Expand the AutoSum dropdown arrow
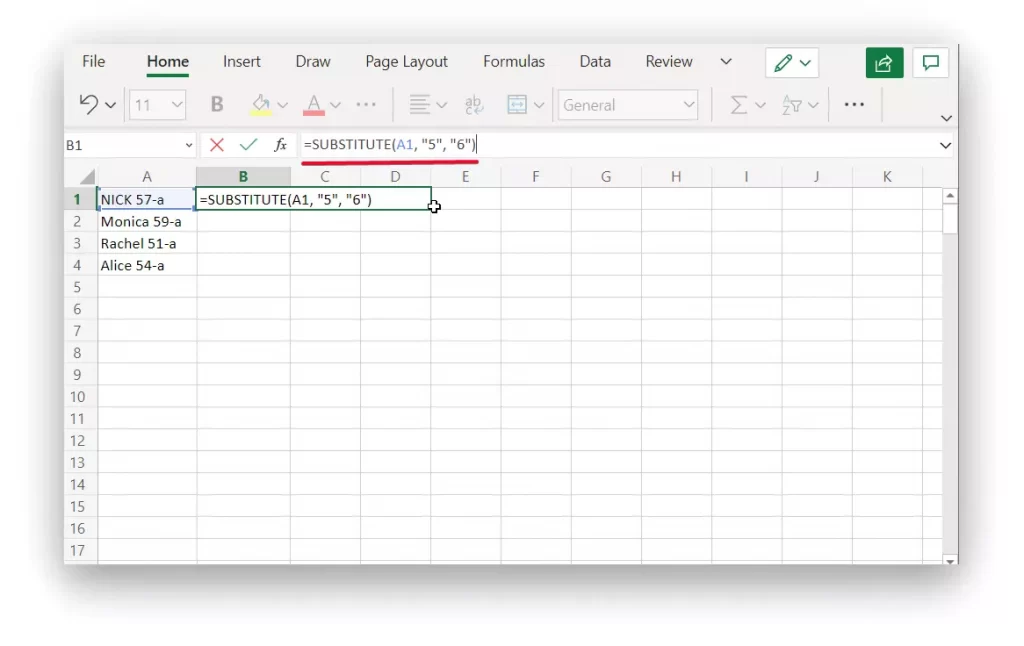The width and height of the screenshot is (1024, 646). coord(760,105)
